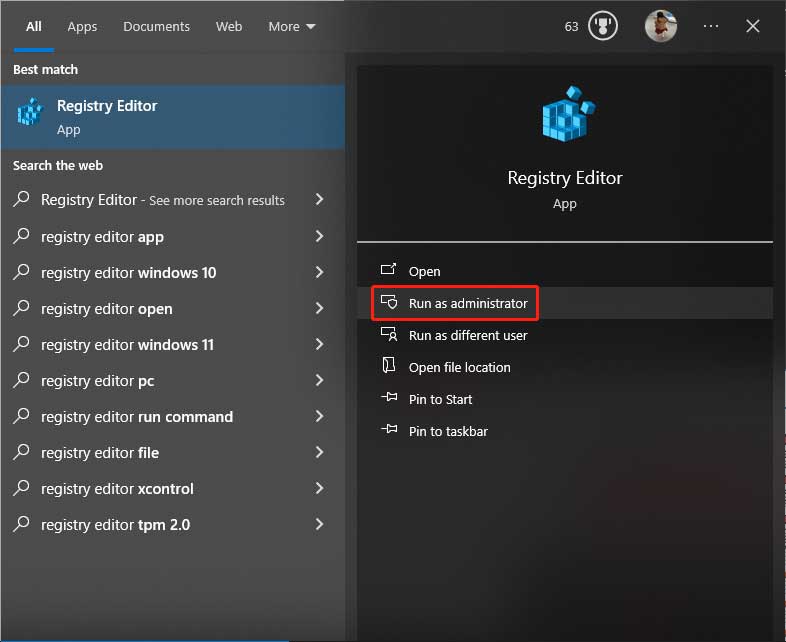Expand arrow for 'registry editor windows 10'

click(x=319, y=272)
